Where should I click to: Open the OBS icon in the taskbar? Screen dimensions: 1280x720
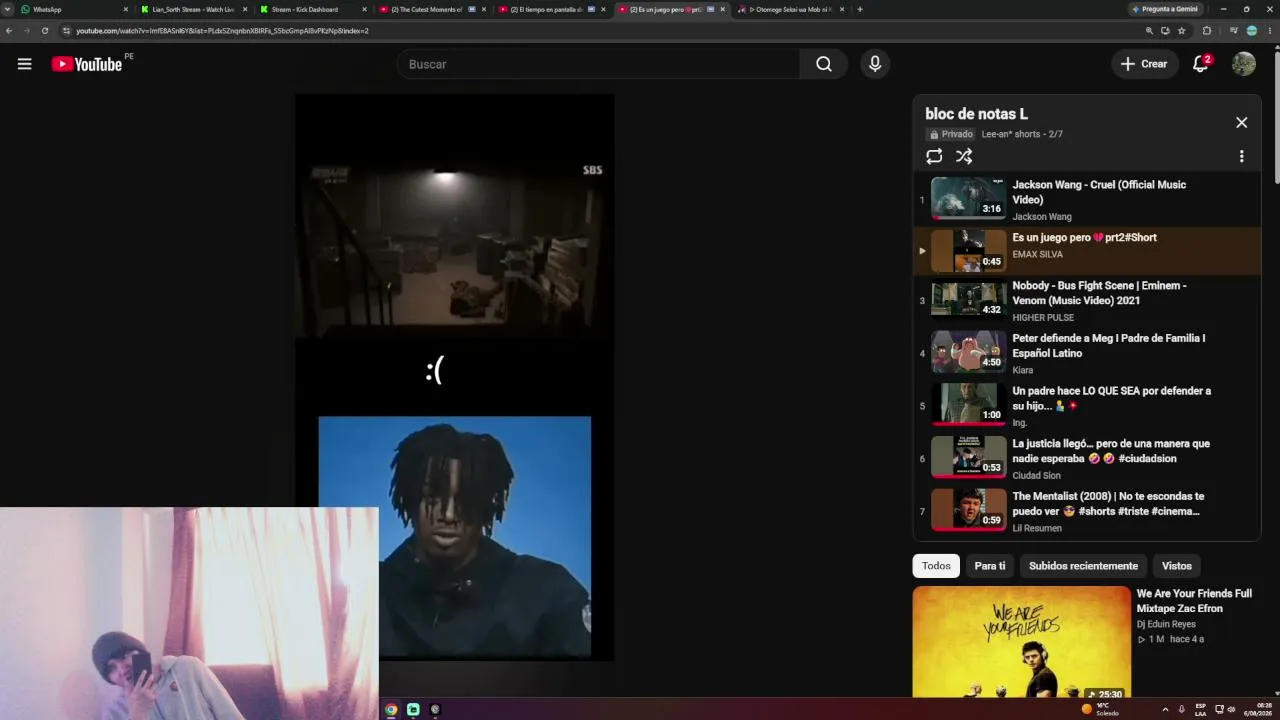435,709
